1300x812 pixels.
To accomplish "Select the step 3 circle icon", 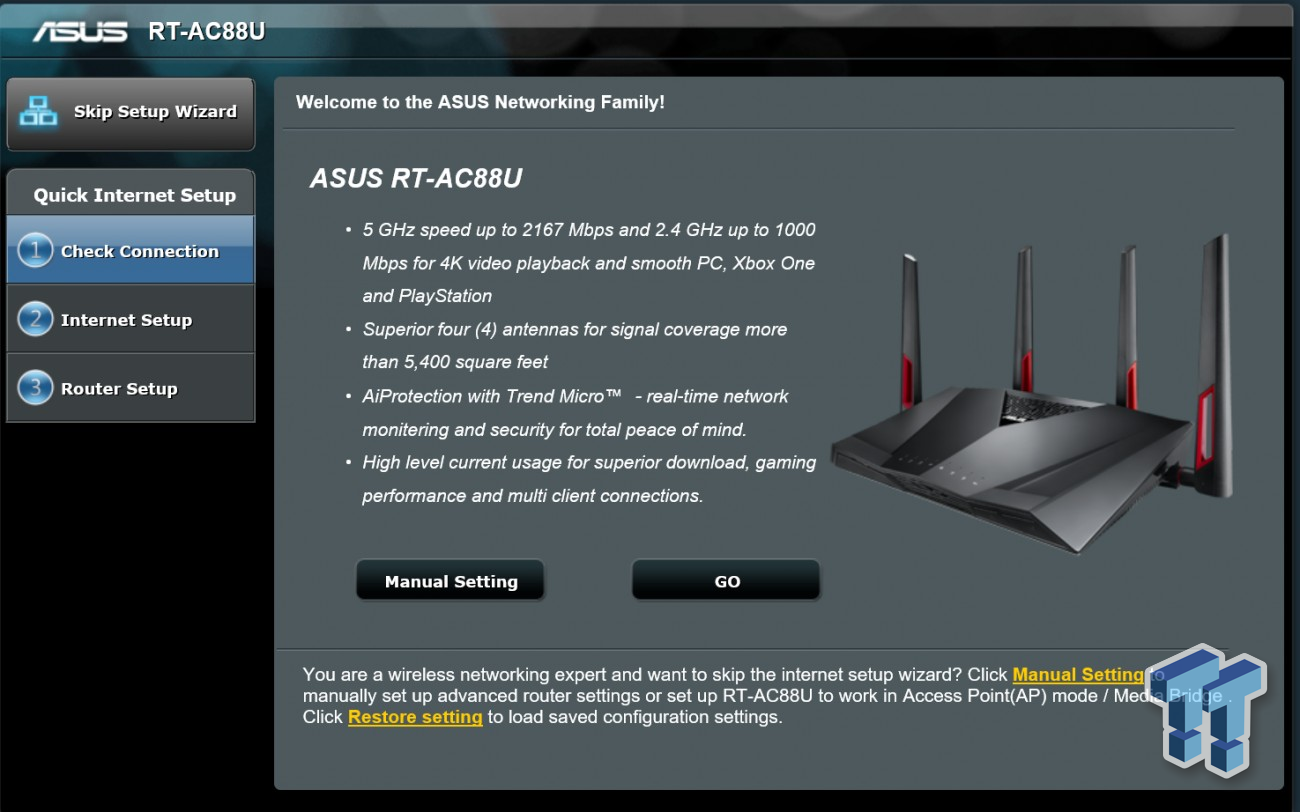I will 35,388.
